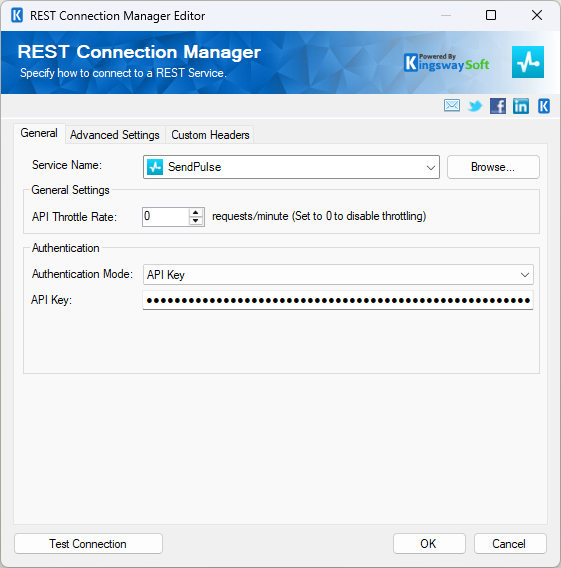
Task: Click the SendPulse pulse logo in banner
Action: (528, 62)
